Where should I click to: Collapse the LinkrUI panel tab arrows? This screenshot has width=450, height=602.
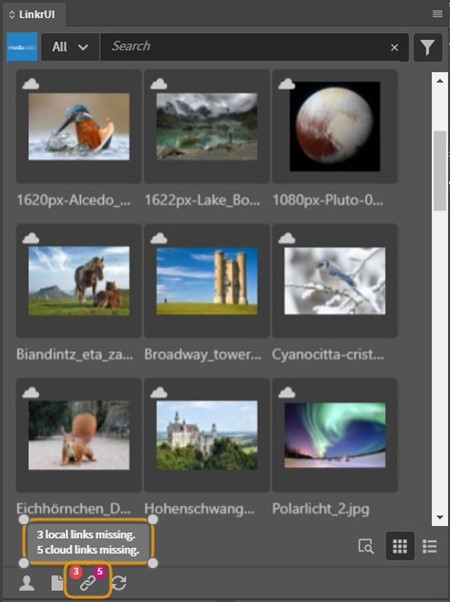click(x=12, y=15)
